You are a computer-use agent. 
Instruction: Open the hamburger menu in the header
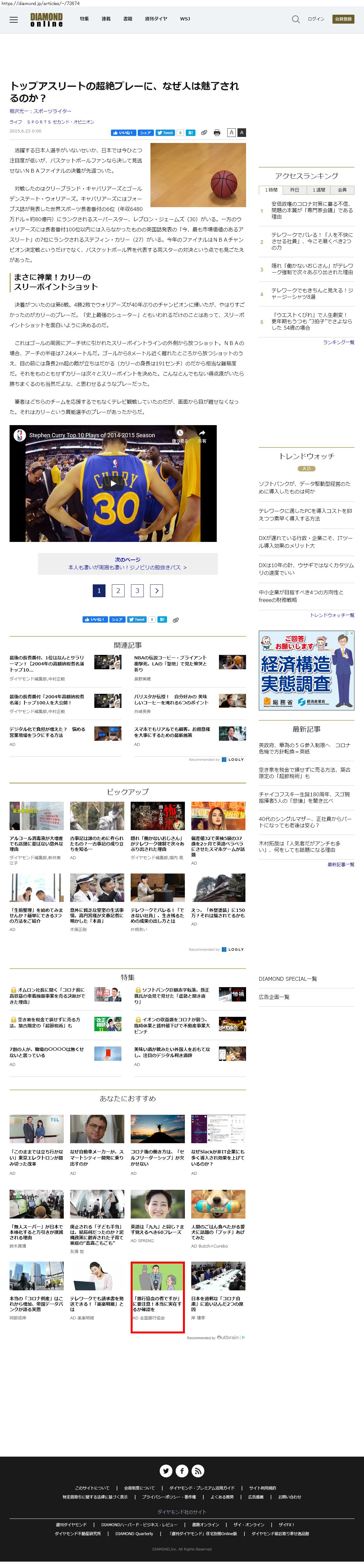13,19
